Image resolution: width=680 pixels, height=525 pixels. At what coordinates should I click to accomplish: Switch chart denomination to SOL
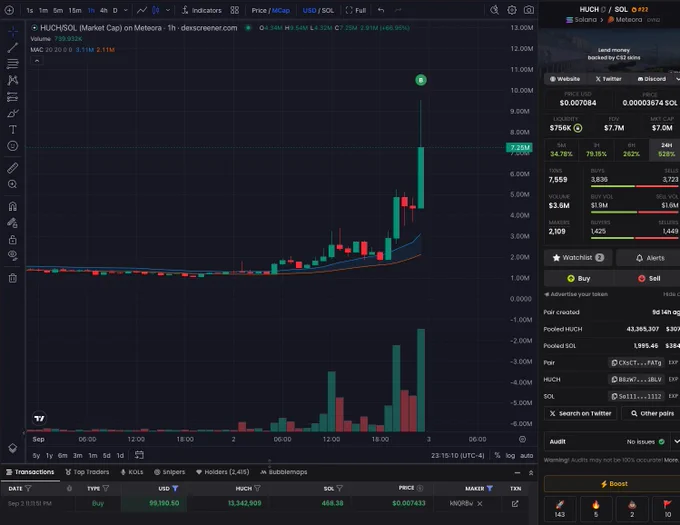click(327, 10)
